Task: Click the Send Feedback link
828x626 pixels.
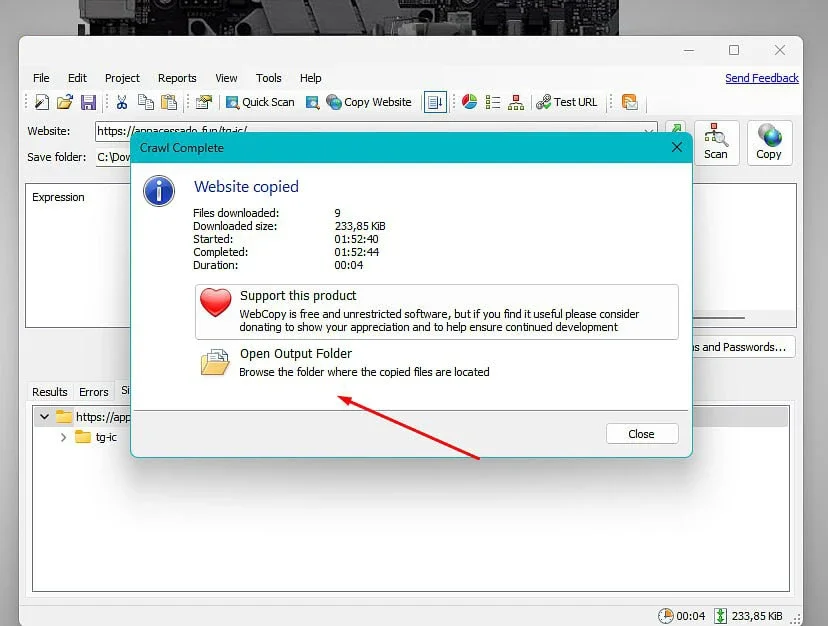Action: pos(761,78)
